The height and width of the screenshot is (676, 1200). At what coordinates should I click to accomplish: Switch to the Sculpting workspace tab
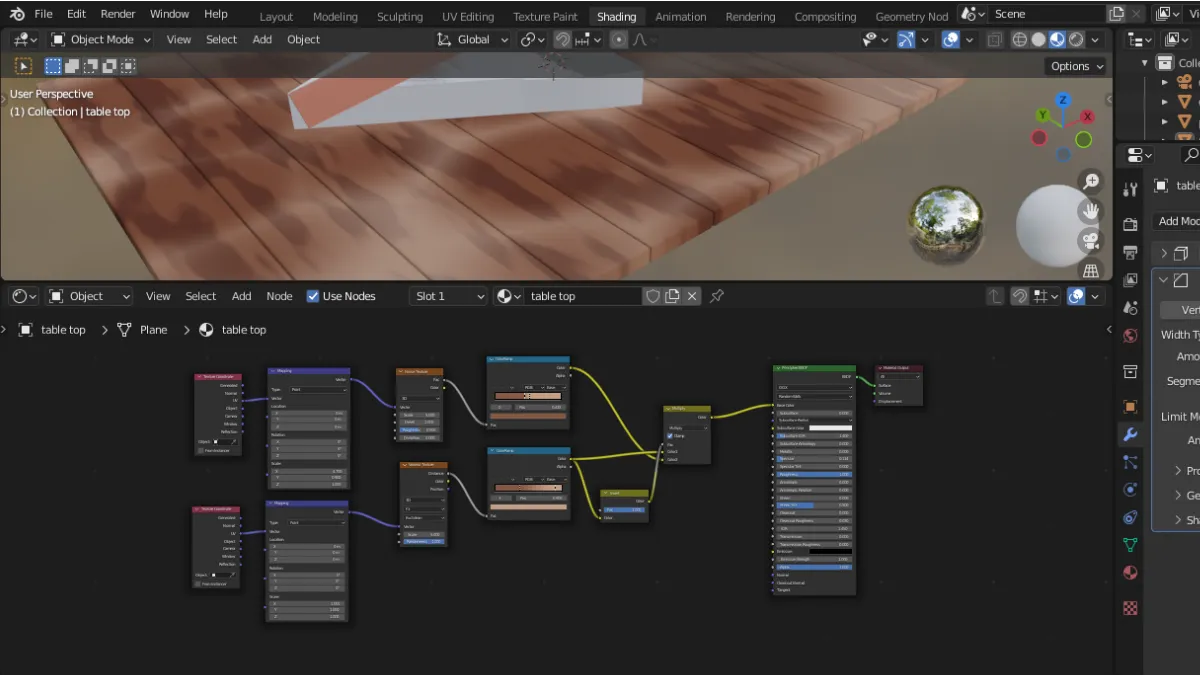click(x=400, y=17)
